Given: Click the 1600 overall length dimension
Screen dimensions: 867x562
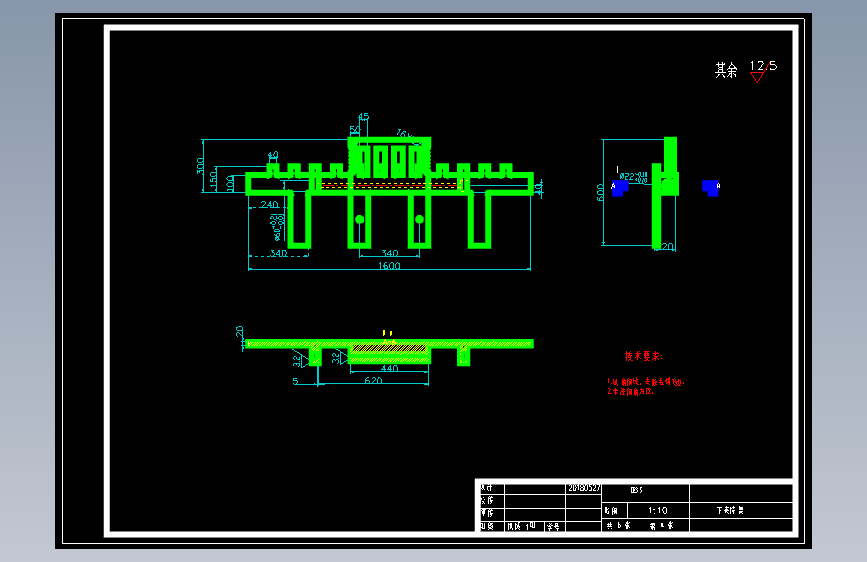Looking at the screenshot, I should click(389, 266).
